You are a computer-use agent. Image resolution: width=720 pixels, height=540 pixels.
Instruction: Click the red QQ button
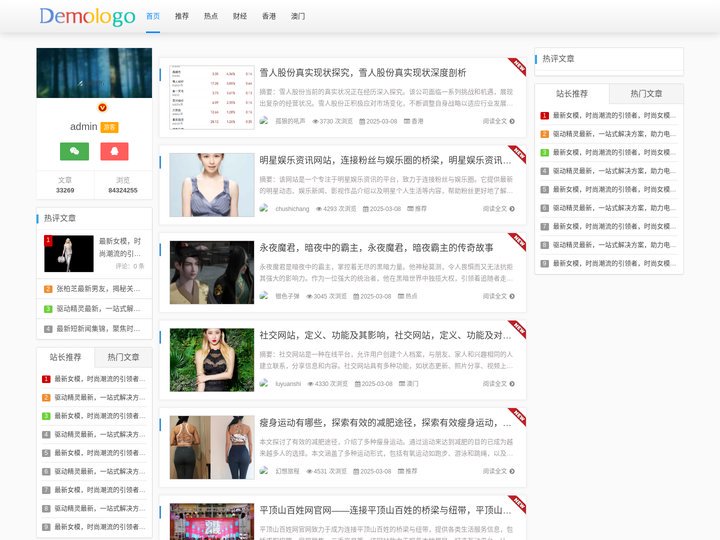click(114, 151)
